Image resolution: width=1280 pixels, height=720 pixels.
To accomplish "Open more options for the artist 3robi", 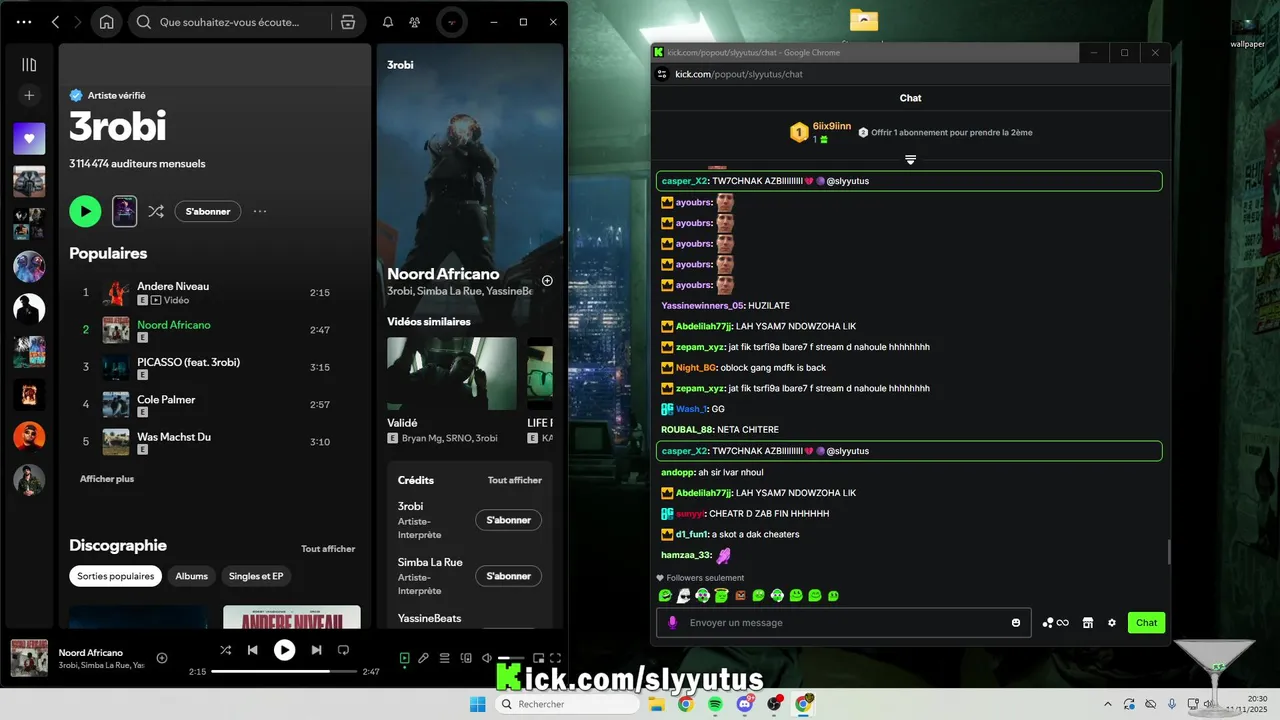I will 260,211.
